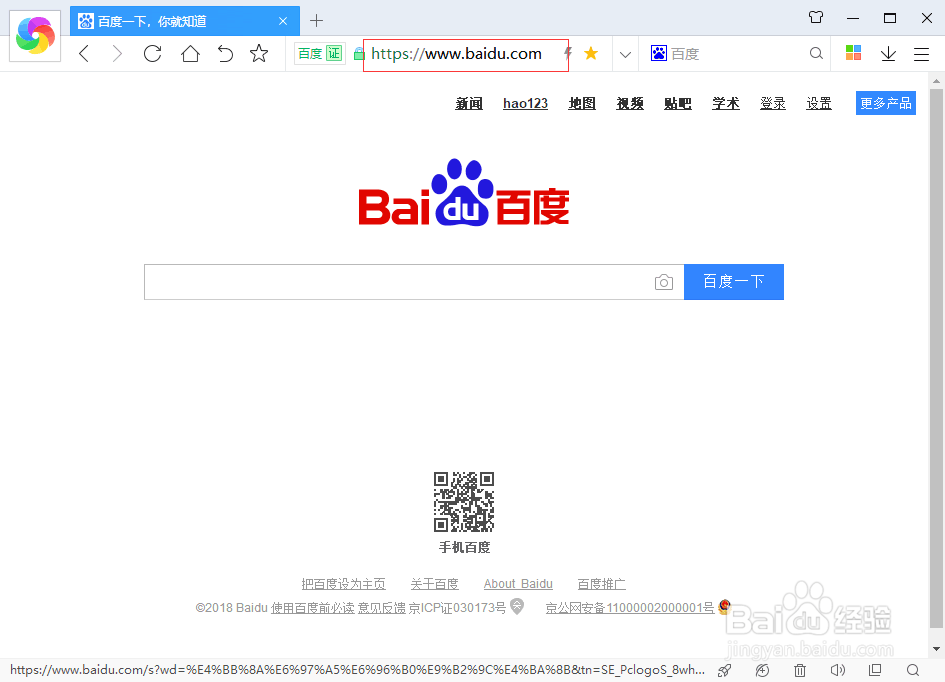The image size is (945, 682).
Task: Open 京公网安备11000002000001号 link
Action: pyautogui.click(x=630, y=608)
